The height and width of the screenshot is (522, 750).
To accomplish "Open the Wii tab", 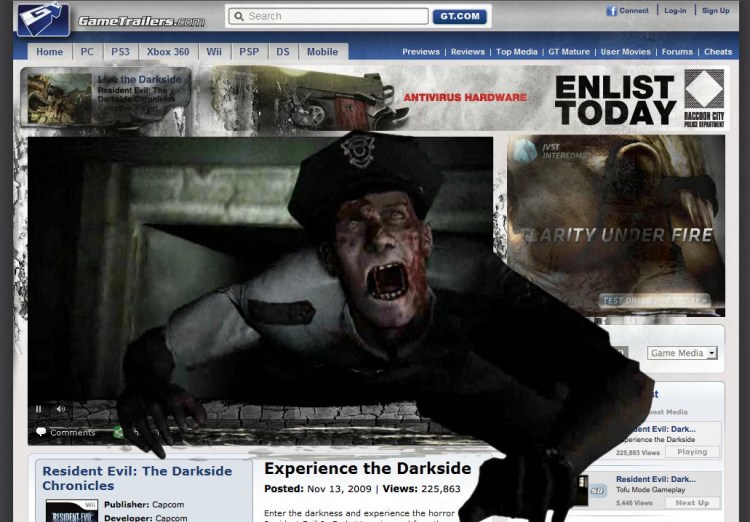I will [x=212, y=52].
